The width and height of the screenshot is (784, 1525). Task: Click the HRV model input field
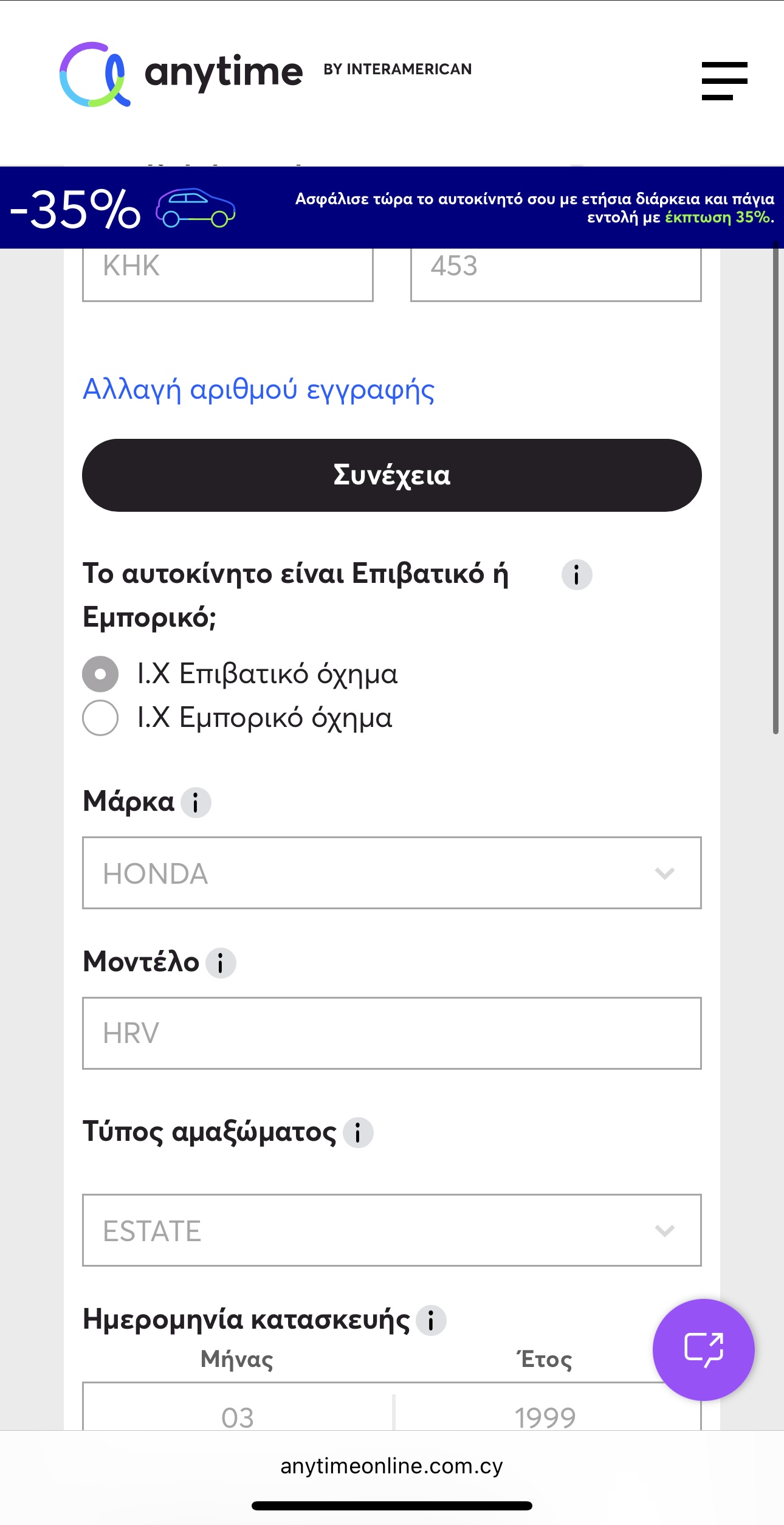391,1033
